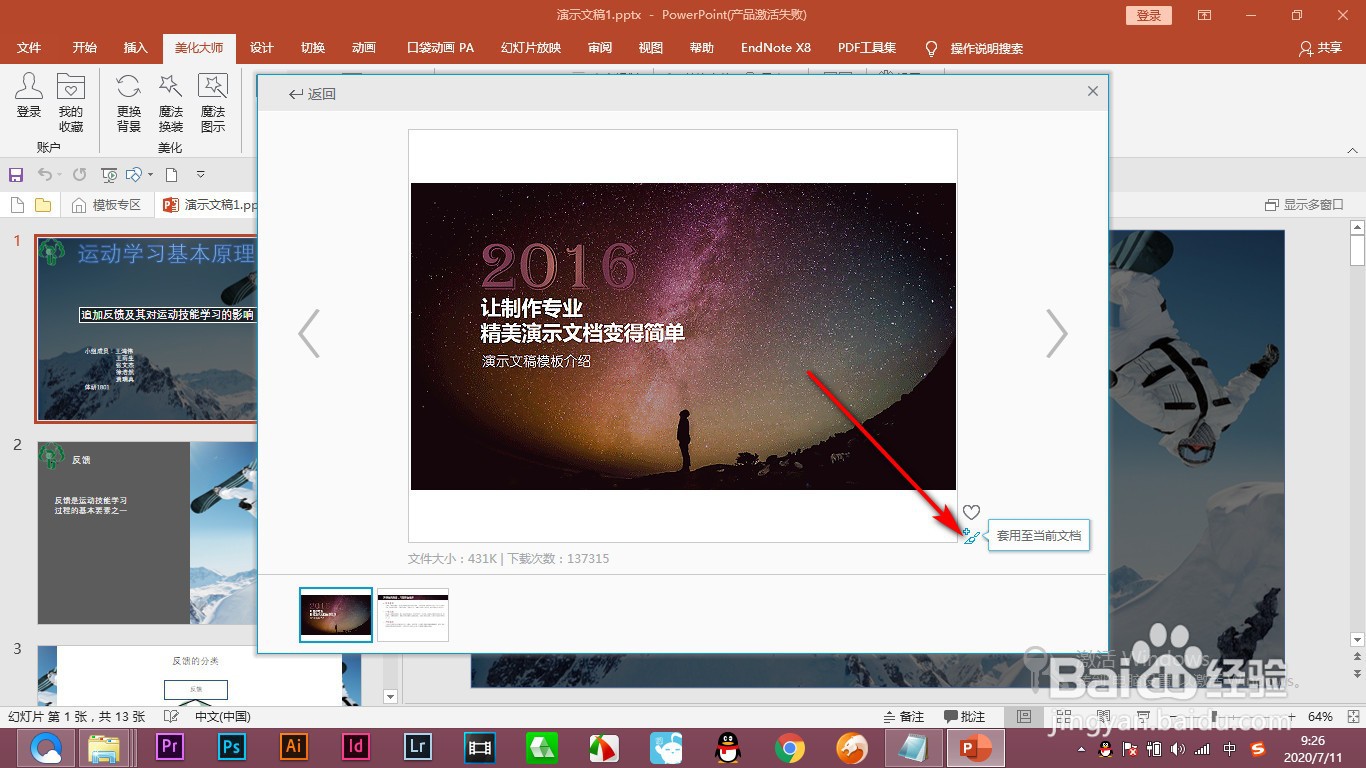Apply template via 套用至当前文档 icon
Screen dimensions: 1366x768
pos(971,536)
